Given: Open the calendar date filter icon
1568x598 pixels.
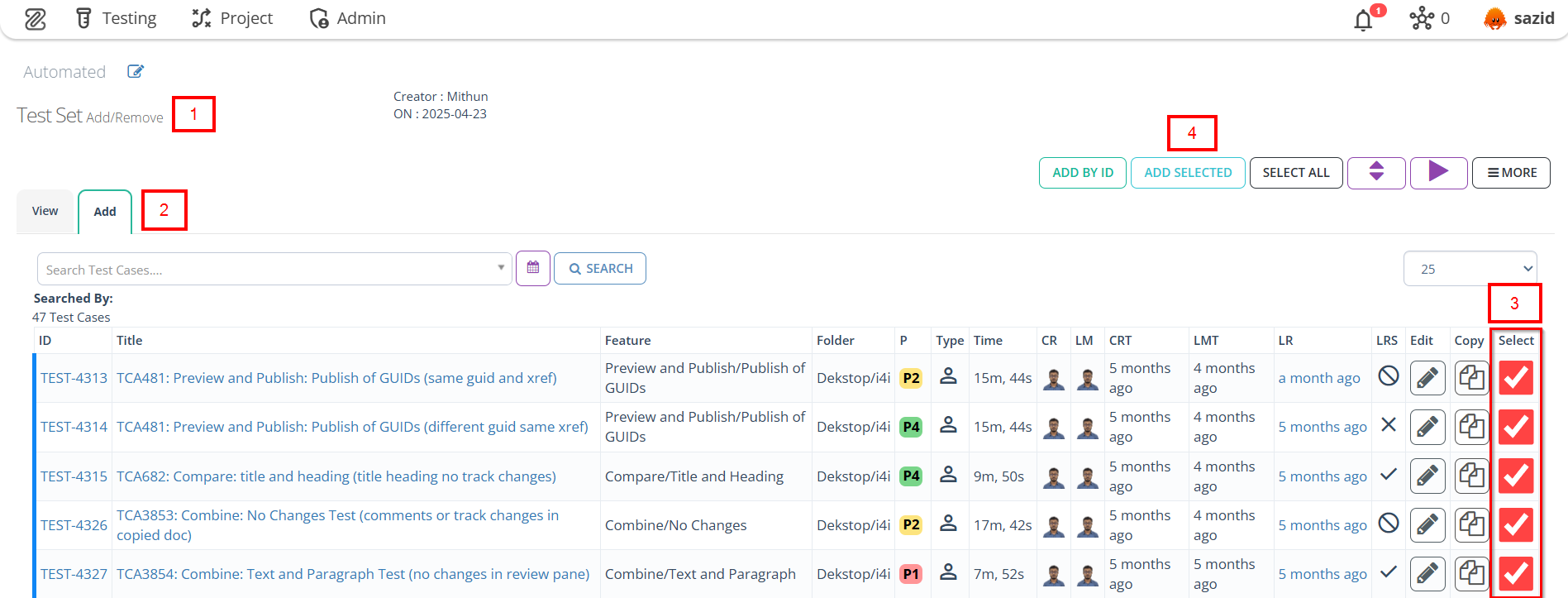Looking at the screenshot, I should pyautogui.click(x=533, y=268).
